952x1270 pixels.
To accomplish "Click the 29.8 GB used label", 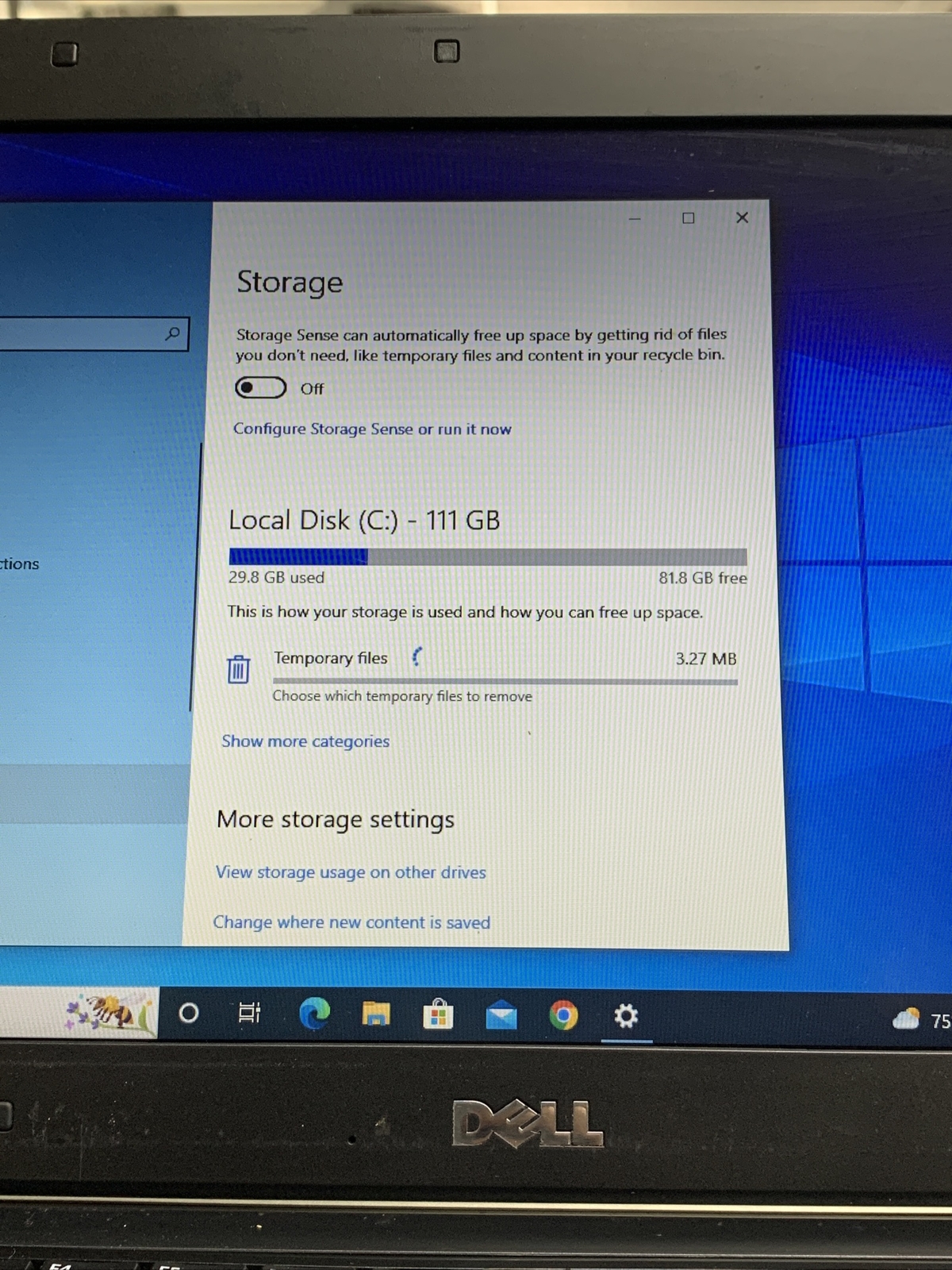I will [x=276, y=578].
